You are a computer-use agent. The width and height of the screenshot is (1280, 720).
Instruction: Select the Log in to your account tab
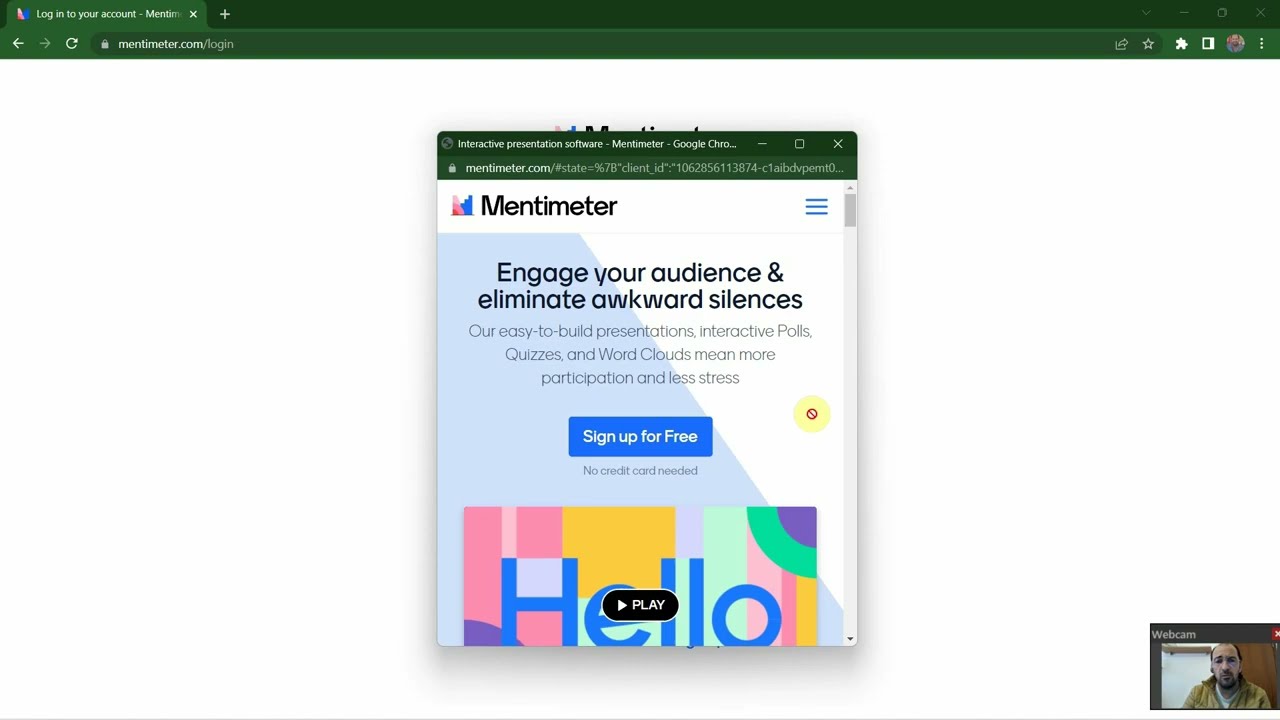[x=107, y=14]
